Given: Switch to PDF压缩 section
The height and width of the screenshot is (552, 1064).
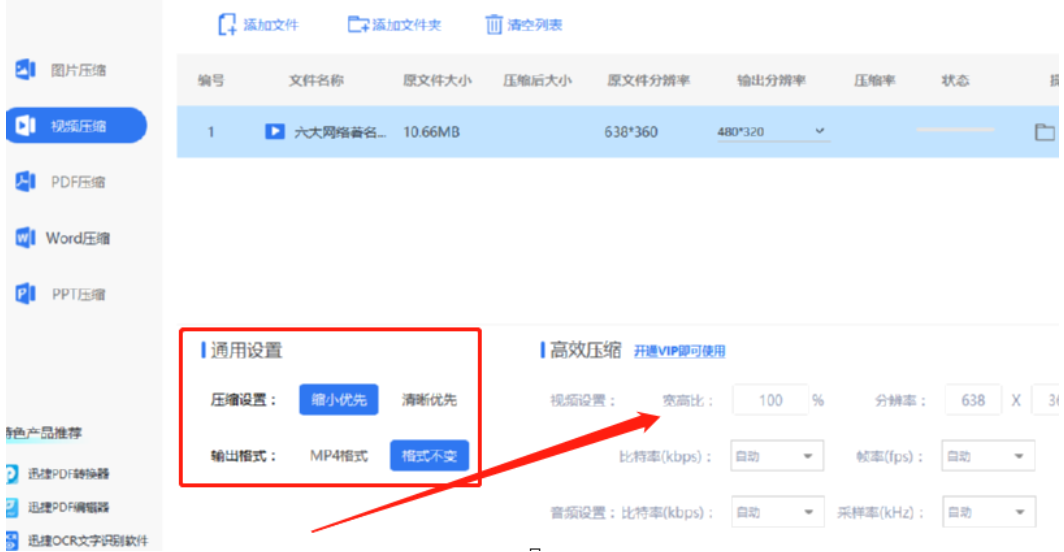Looking at the screenshot, I should coord(78,181).
